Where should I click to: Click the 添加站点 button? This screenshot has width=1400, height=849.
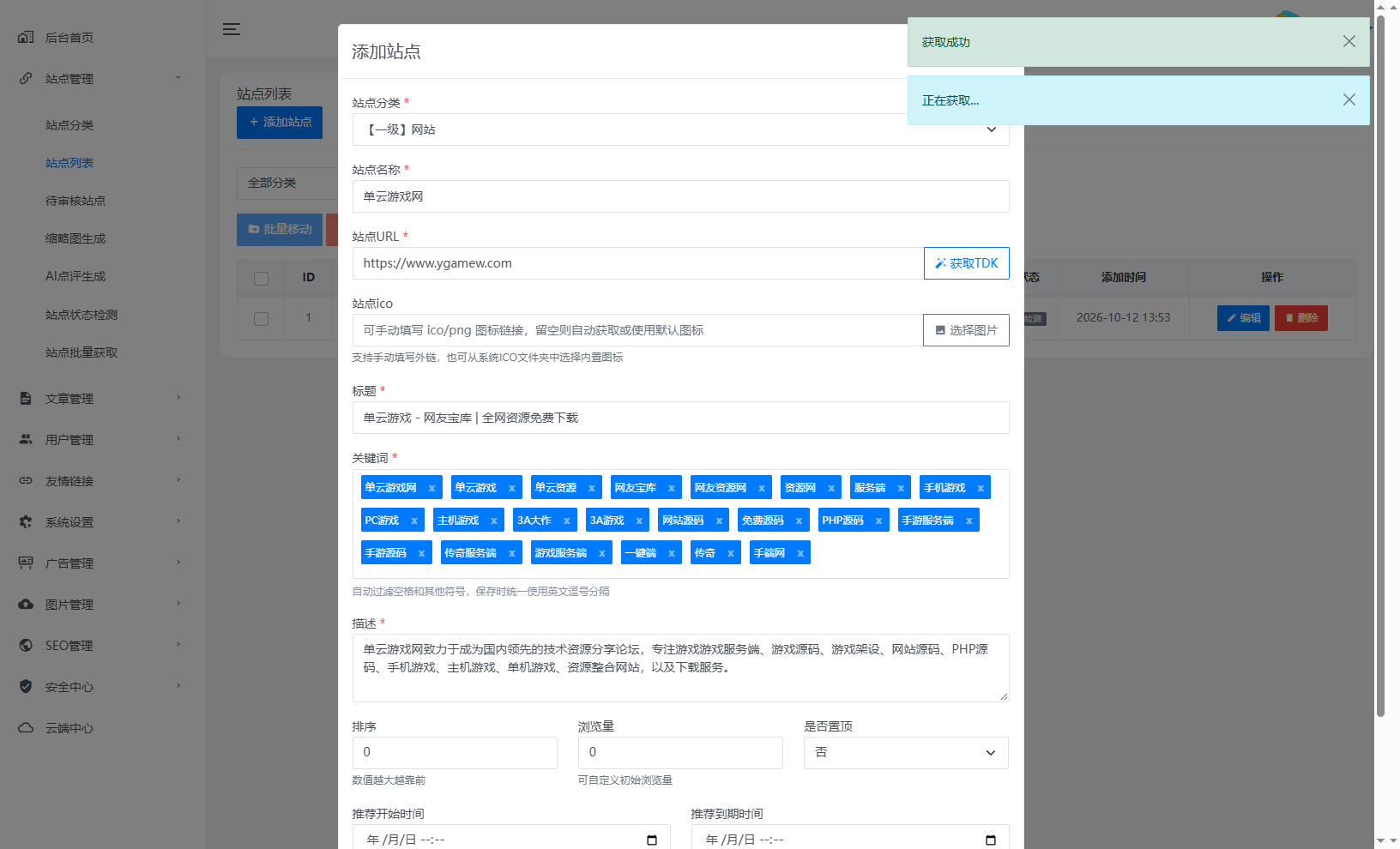click(280, 123)
